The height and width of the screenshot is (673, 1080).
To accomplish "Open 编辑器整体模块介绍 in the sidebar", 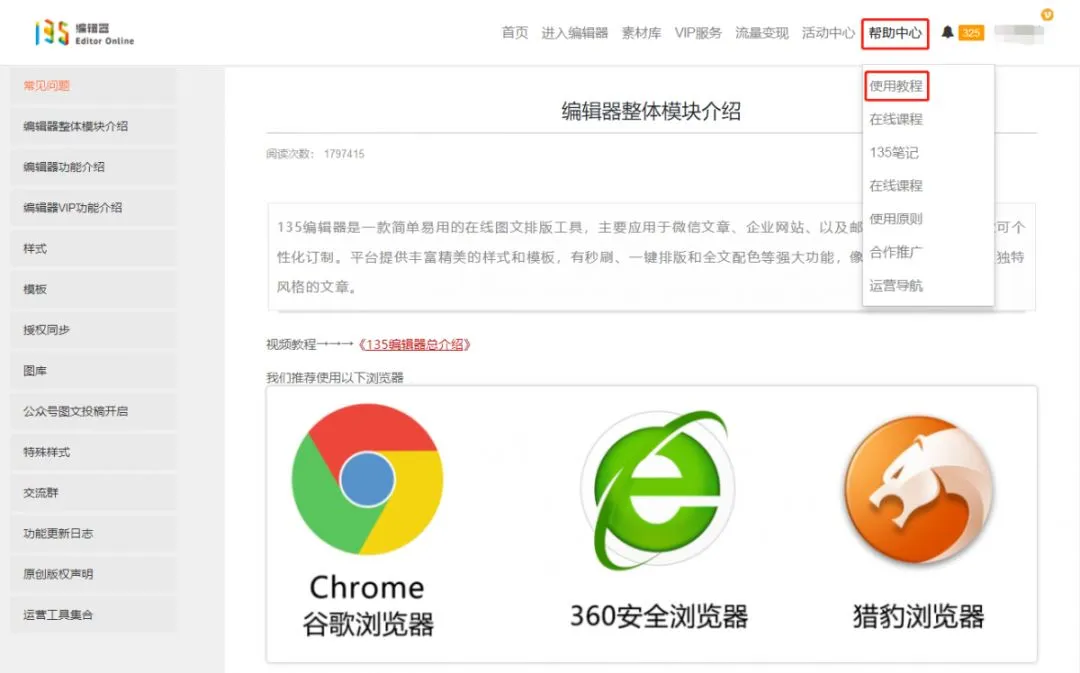I will 92,126.
